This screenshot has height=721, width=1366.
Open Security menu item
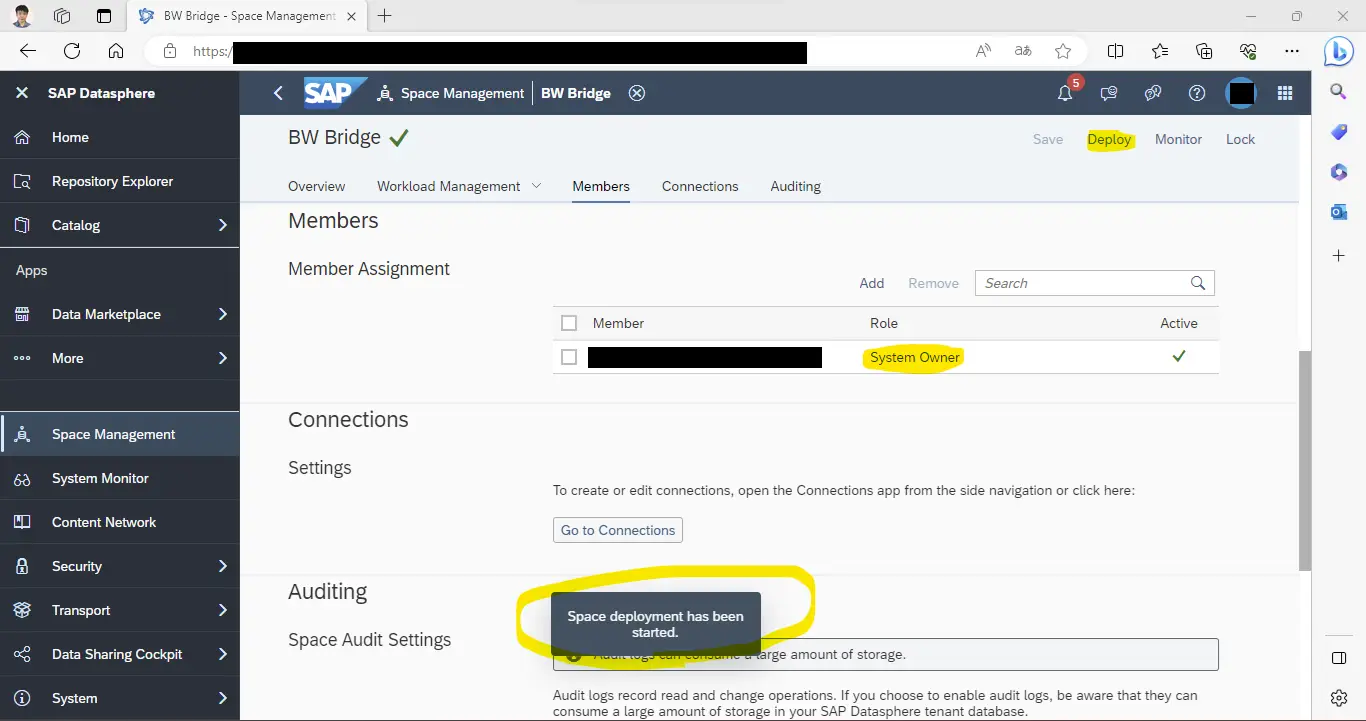(x=120, y=566)
